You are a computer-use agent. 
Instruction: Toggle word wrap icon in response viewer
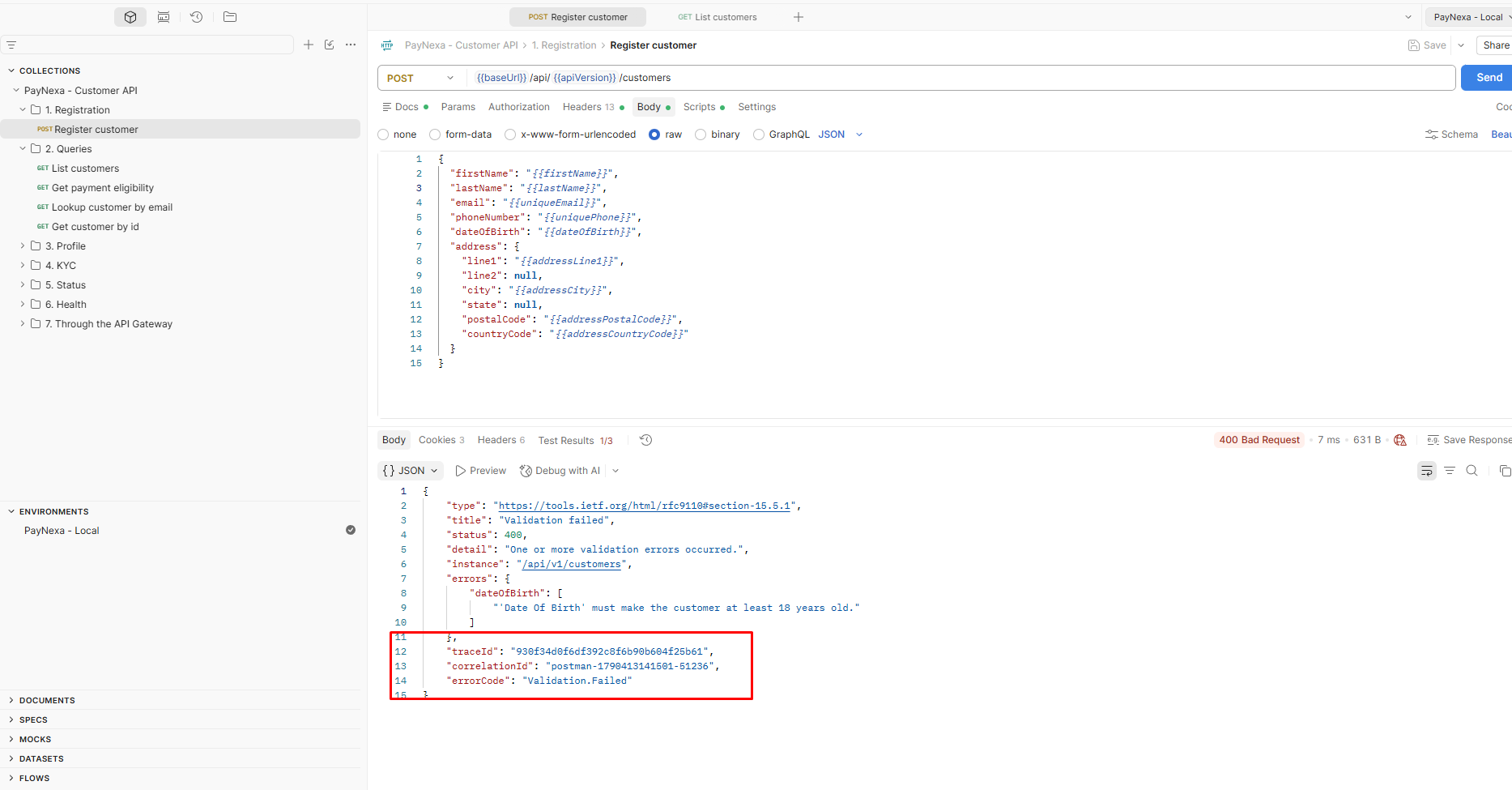[x=1427, y=471]
